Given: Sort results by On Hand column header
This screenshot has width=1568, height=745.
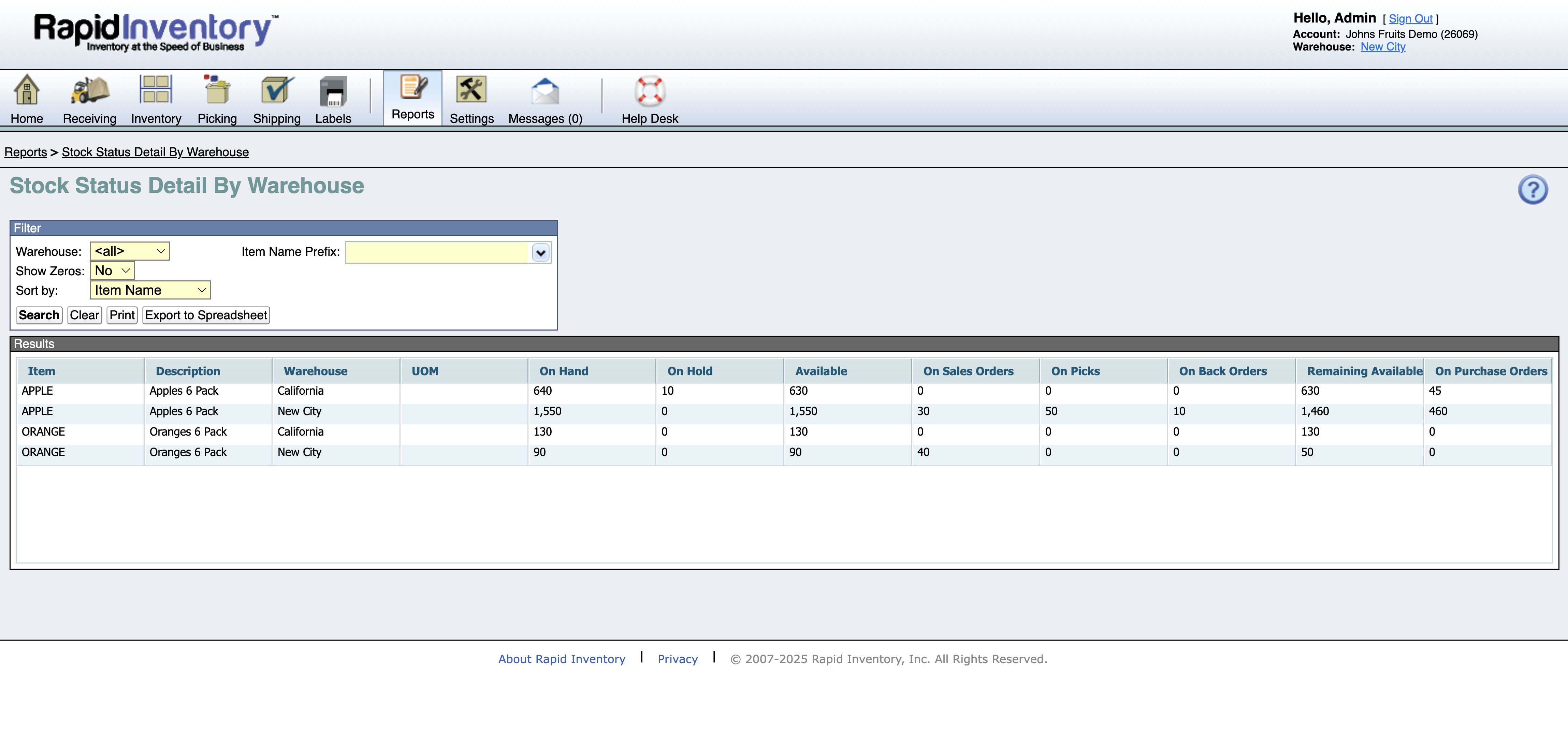Looking at the screenshot, I should [x=564, y=371].
